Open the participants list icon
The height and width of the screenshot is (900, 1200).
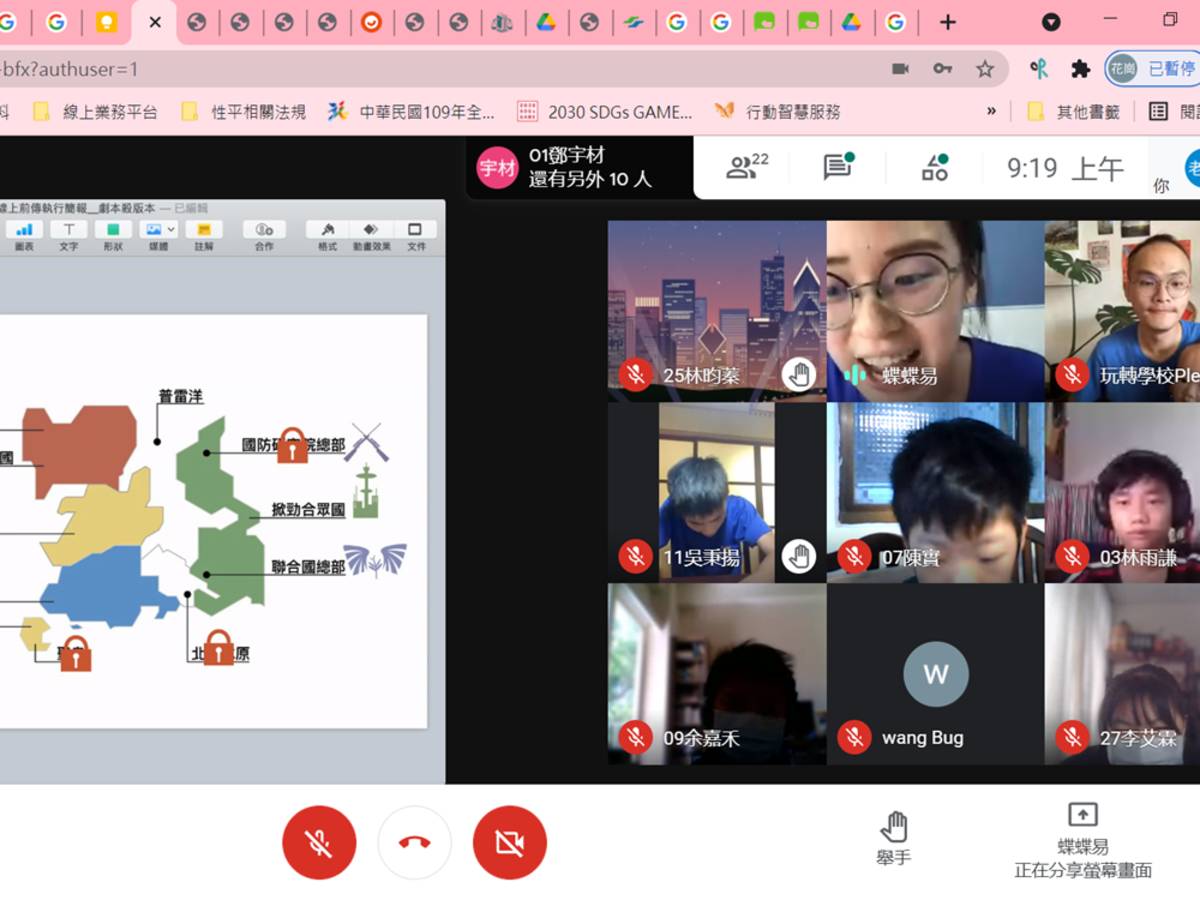pos(746,167)
